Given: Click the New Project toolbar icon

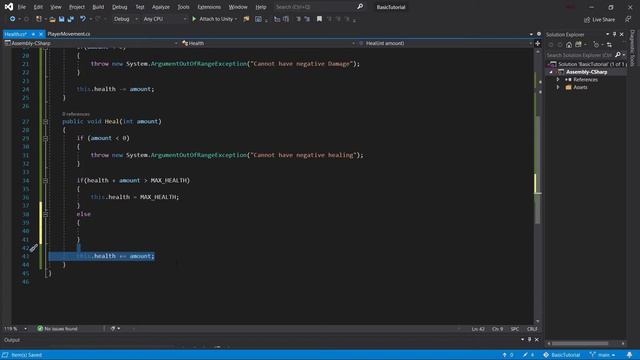Looking at the screenshot, I should tap(39, 19).
